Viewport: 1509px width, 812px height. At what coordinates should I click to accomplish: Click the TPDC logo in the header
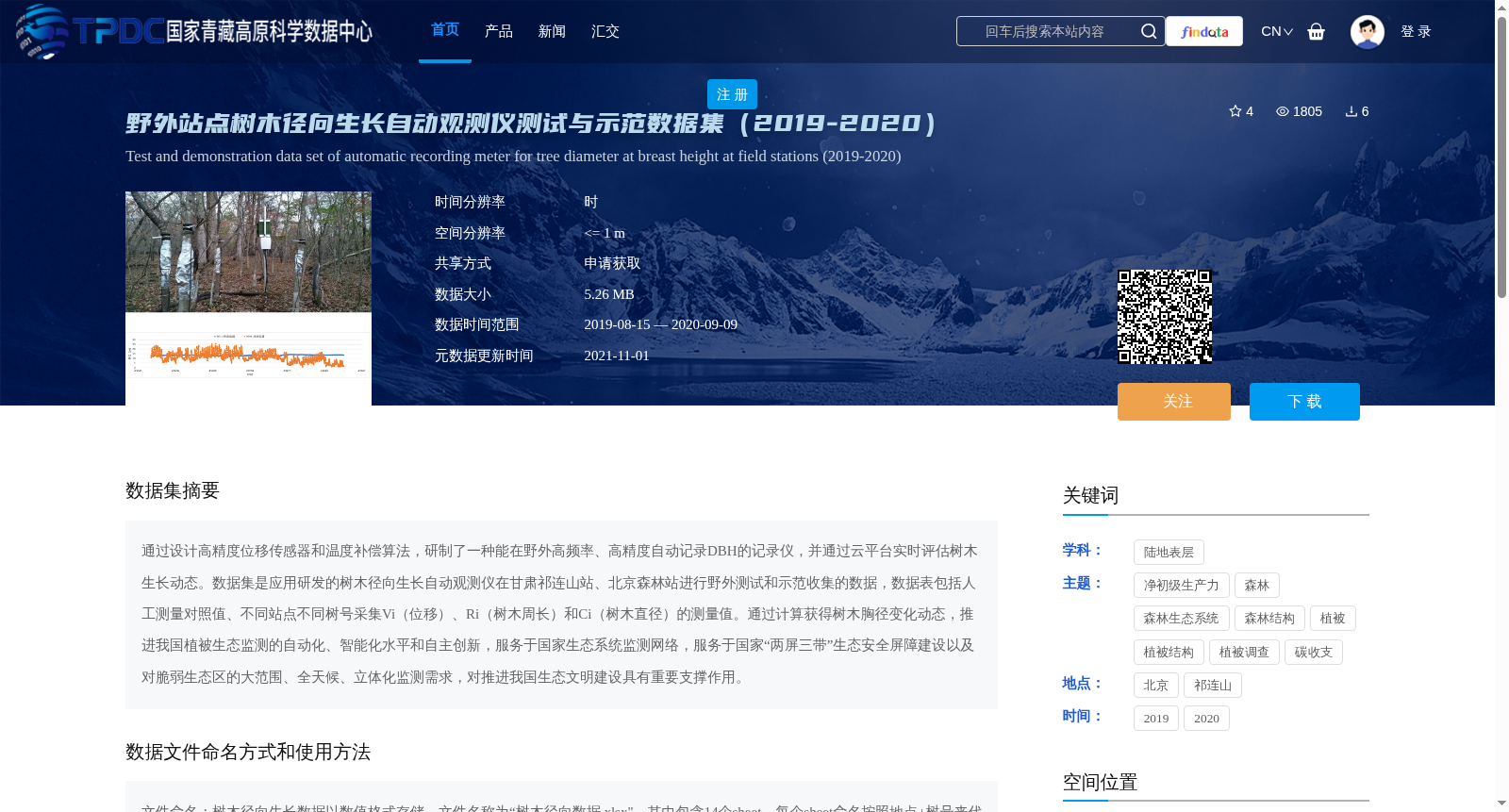click(194, 31)
